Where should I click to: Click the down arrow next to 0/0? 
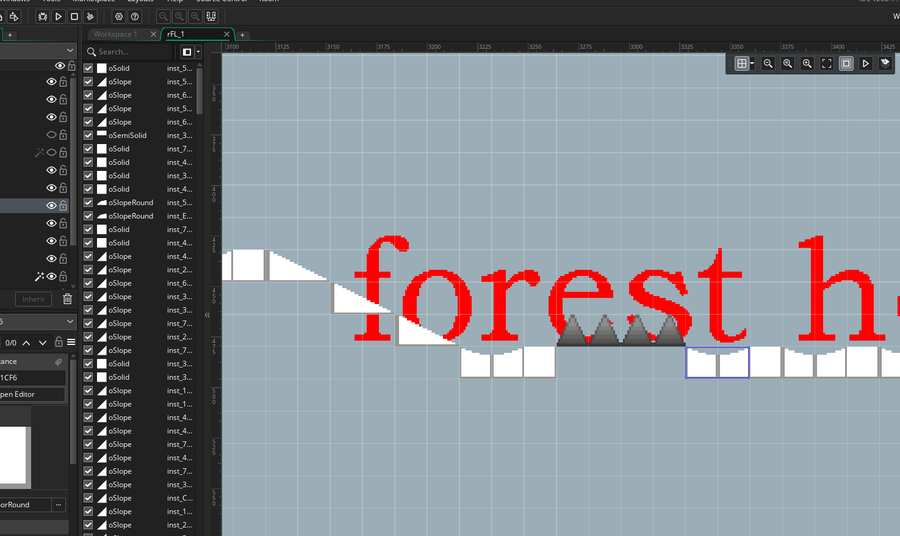coord(42,343)
